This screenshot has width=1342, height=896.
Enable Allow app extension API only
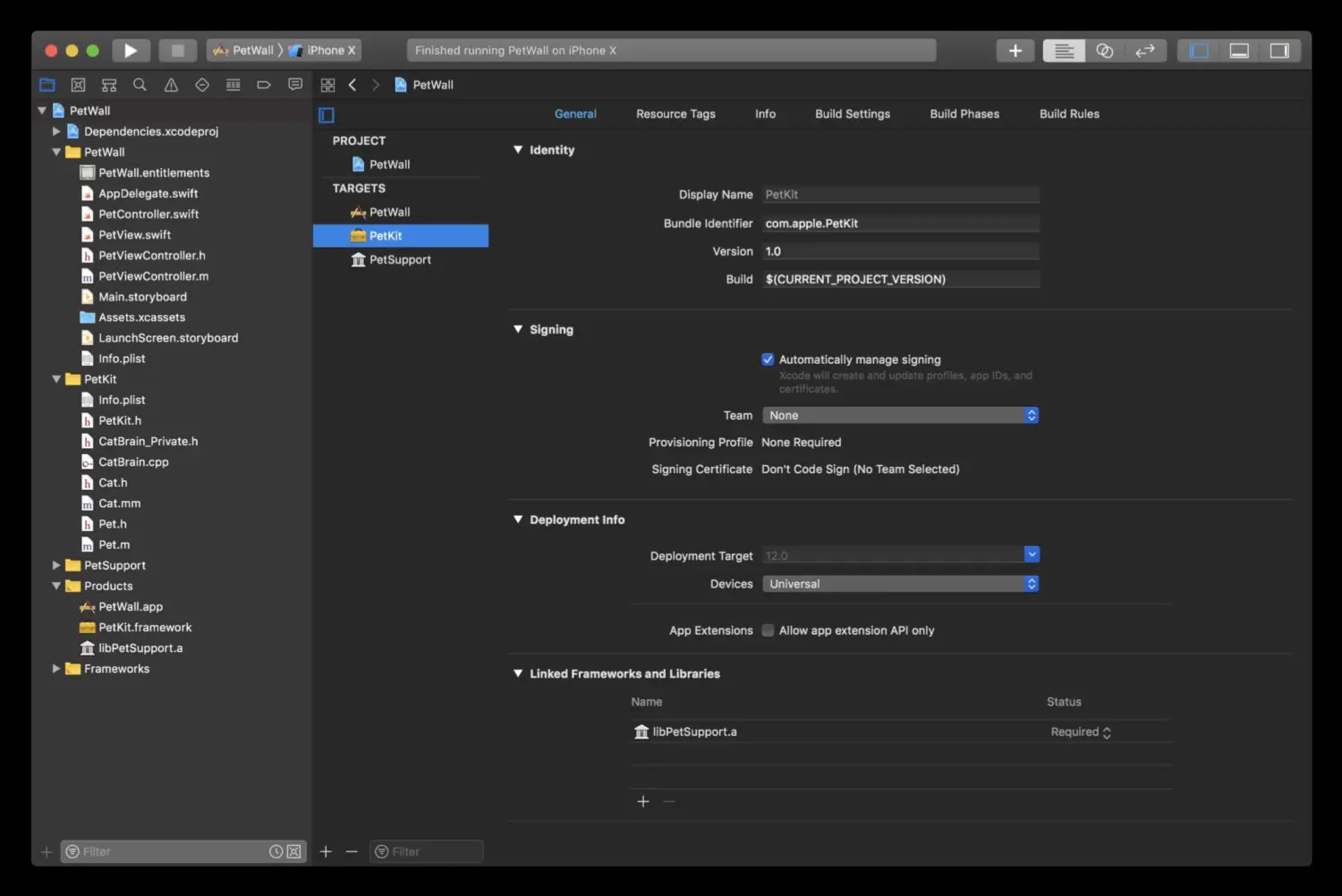[768, 630]
